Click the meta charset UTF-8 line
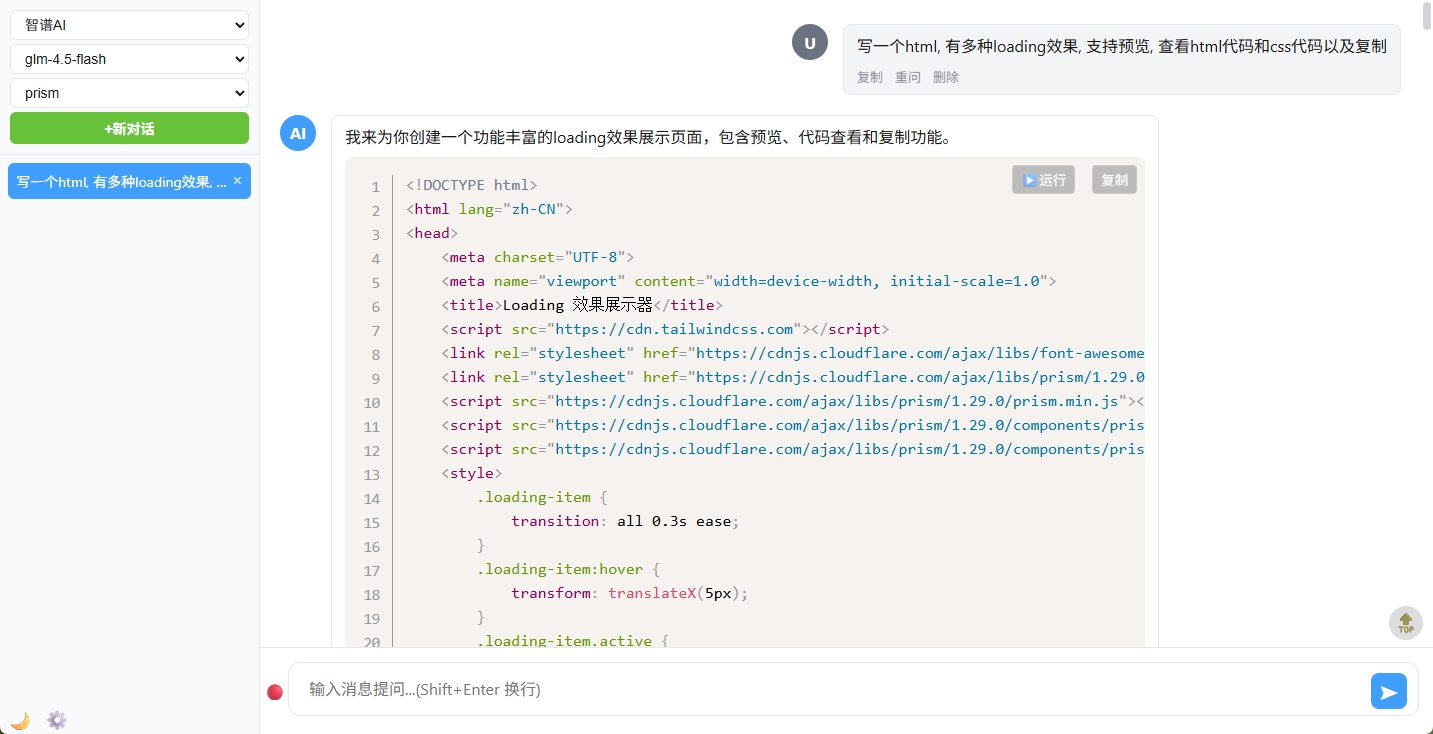The image size is (1433, 734). click(538, 257)
